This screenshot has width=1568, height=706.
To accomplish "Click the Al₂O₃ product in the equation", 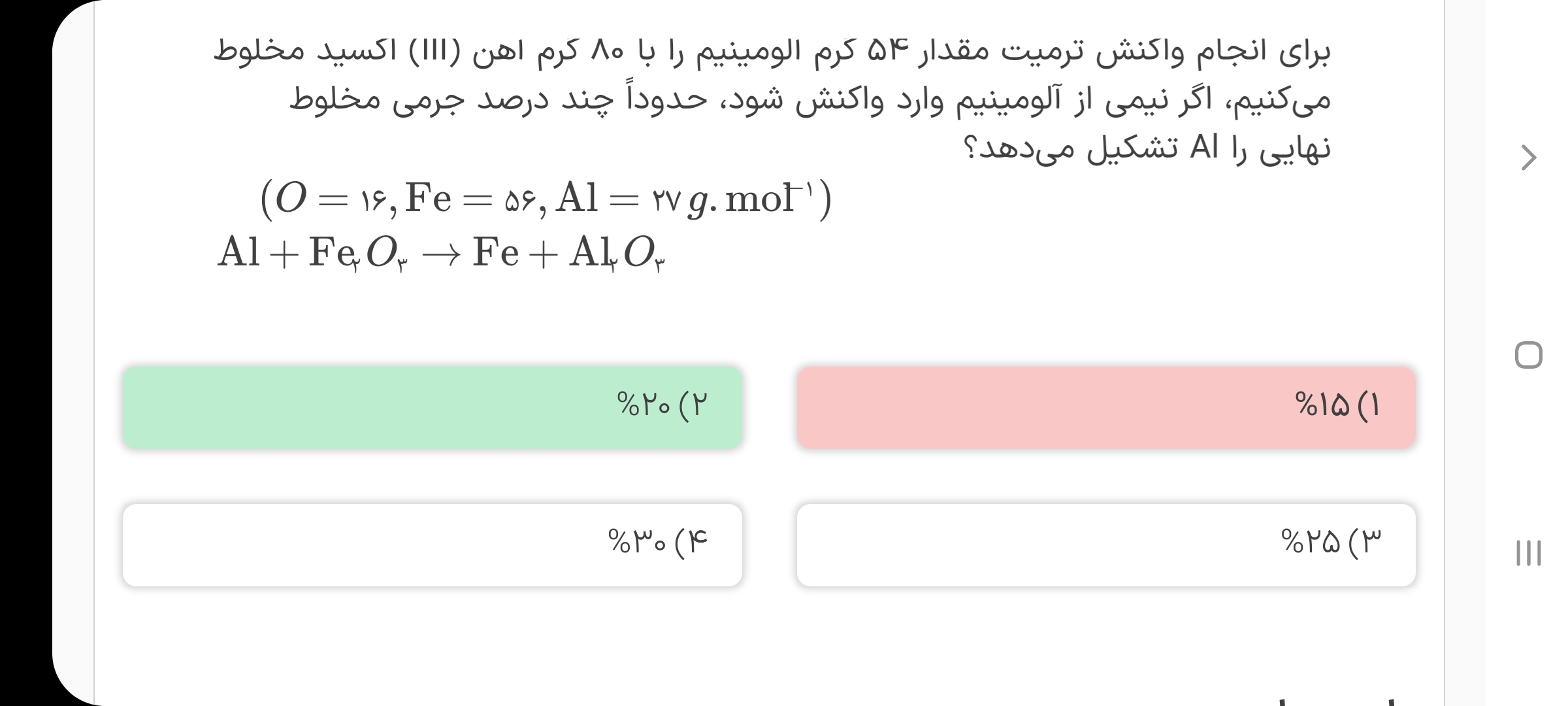I will (617, 254).
